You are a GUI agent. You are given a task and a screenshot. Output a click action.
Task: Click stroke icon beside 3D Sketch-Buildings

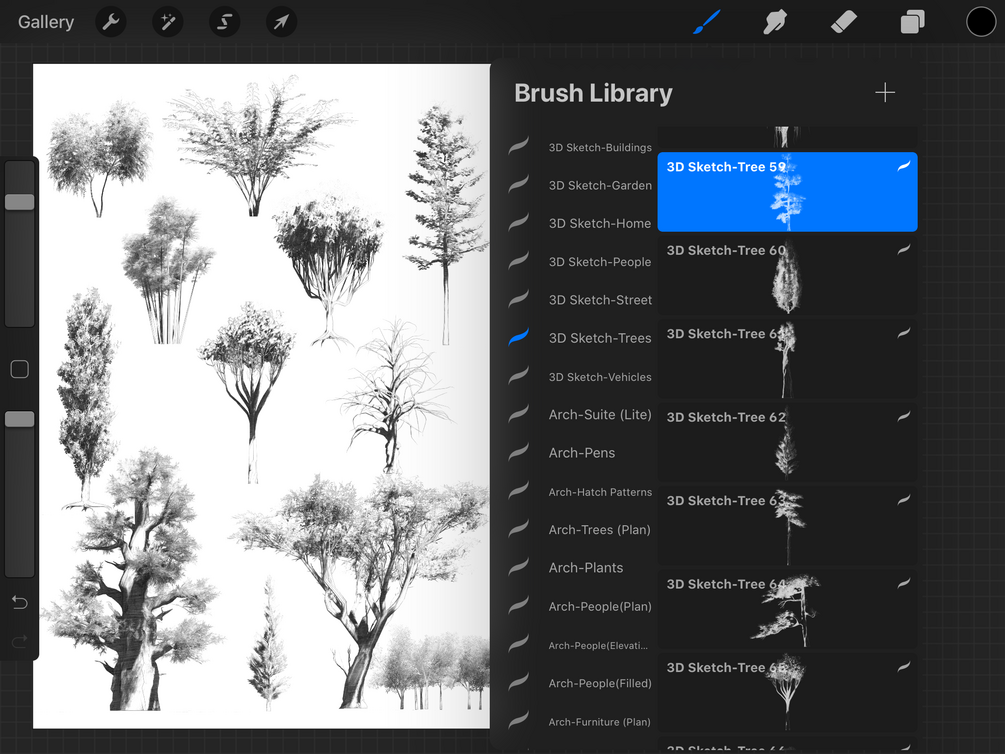[x=519, y=146]
